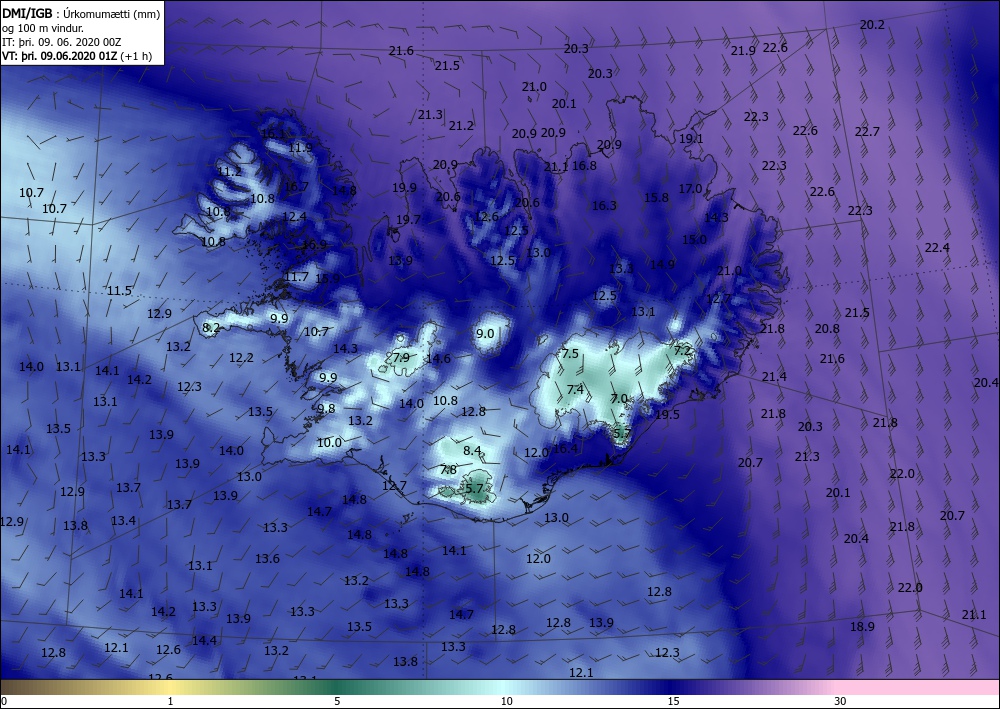
Task: Click the map value "7.4"
Action: (575, 390)
